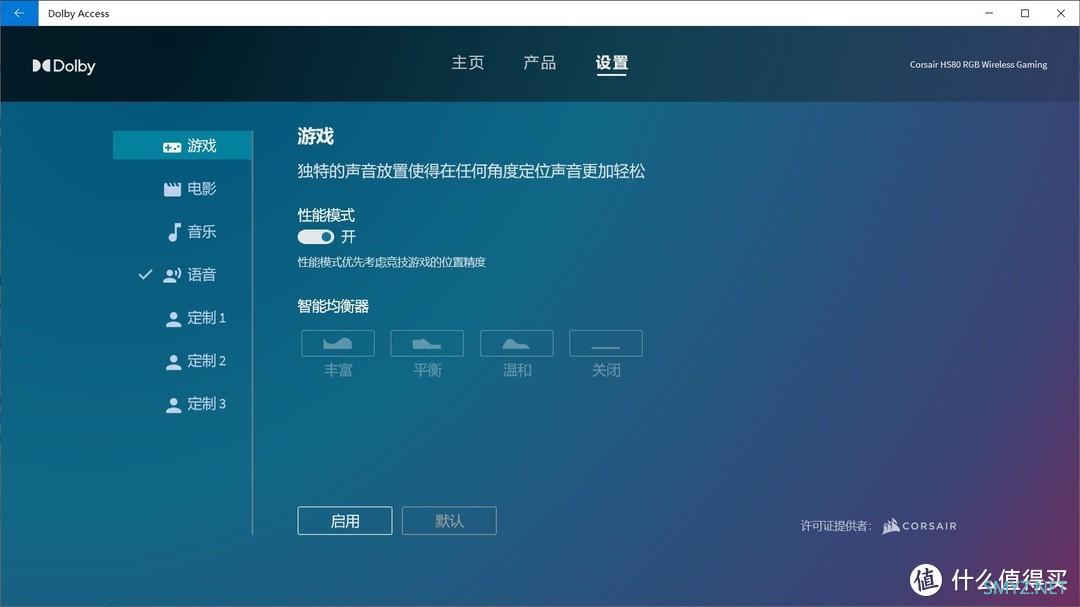The height and width of the screenshot is (607, 1080).
Task: Choose the 丰富 equalizer curve icon
Action: tap(338, 343)
